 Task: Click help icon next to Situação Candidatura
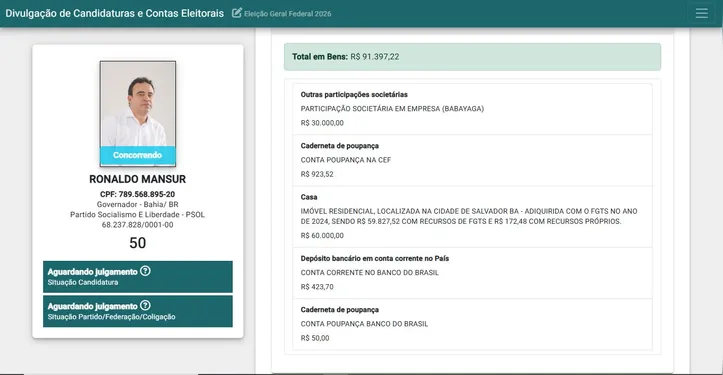click(145, 271)
